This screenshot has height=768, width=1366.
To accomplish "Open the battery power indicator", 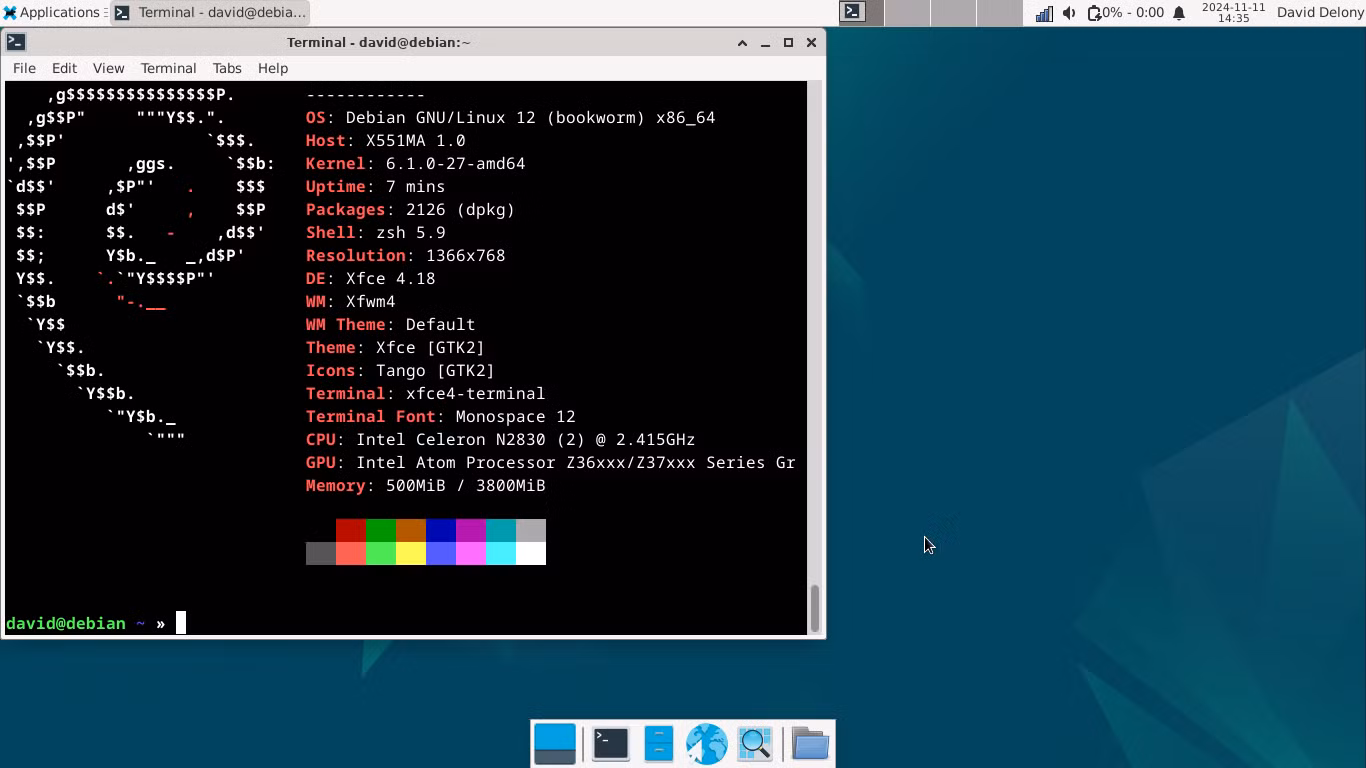I will pyautogui.click(x=1126, y=13).
